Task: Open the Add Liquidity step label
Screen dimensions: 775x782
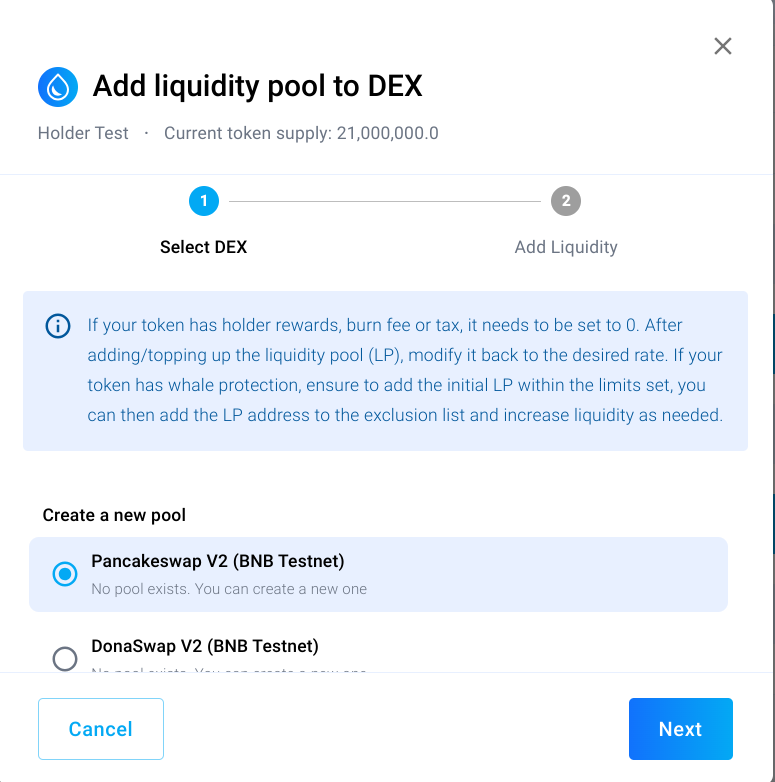Action: [x=566, y=247]
